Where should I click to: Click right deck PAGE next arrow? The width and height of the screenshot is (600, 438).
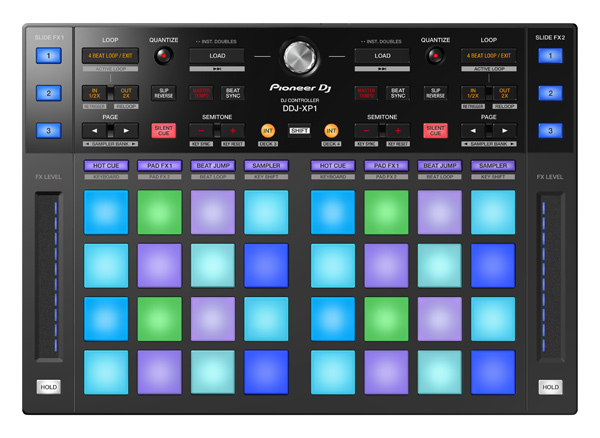coord(504,130)
